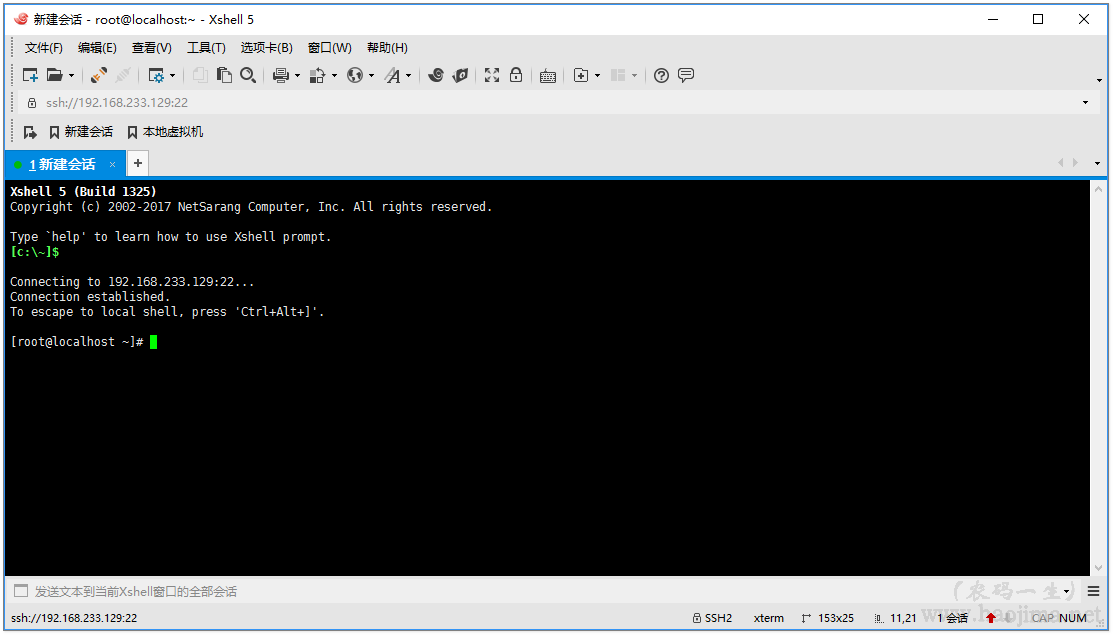Create a new session using toolbar icon
This screenshot has height=635, width=1113.
pyautogui.click(x=30, y=75)
